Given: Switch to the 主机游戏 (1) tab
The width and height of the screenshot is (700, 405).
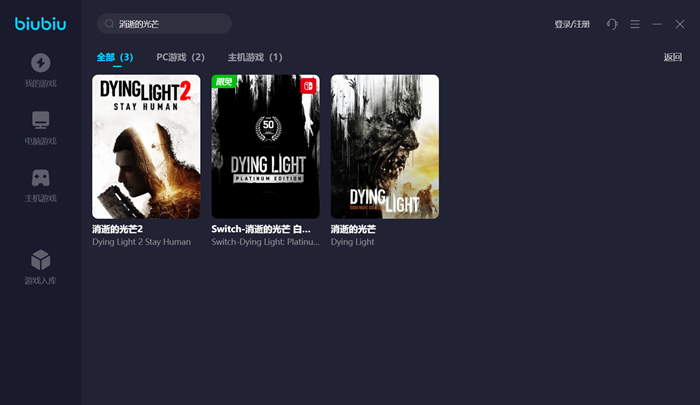Looking at the screenshot, I should click(255, 57).
